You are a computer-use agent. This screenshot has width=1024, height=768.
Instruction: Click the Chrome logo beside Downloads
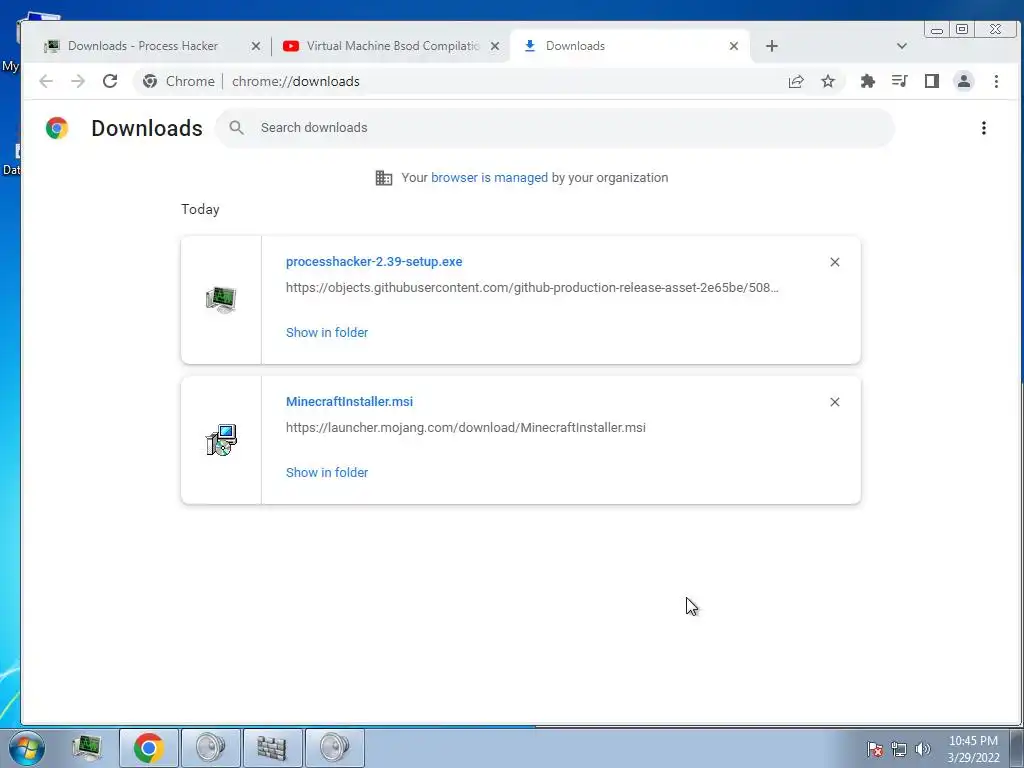tap(57, 128)
